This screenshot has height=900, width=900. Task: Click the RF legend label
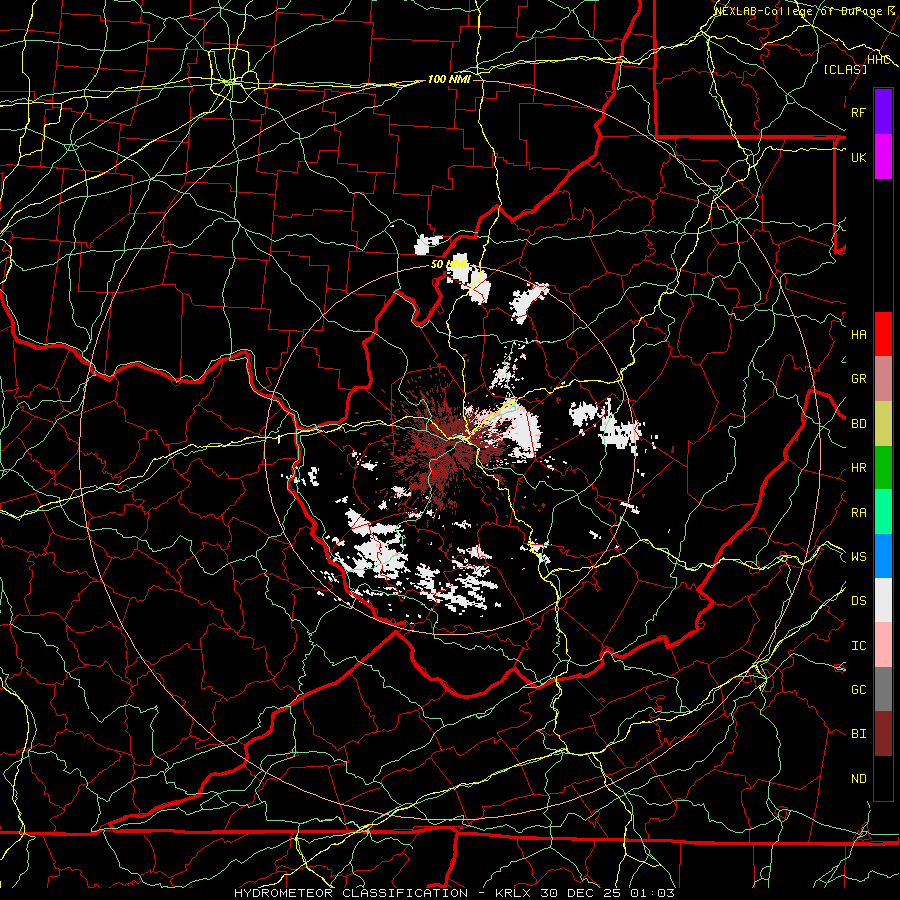pos(858,112)
